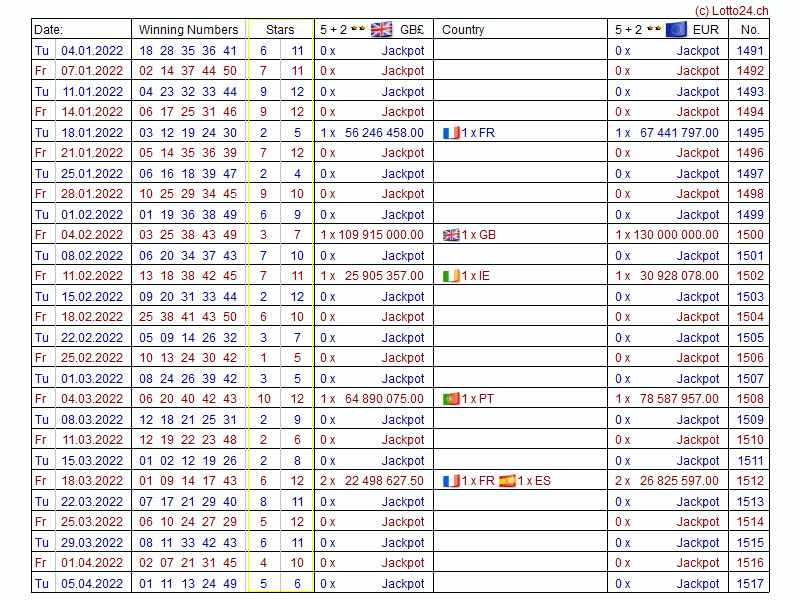Click the Ireland flag in the 11.02.2022 row
This screenshot has width=800, height=600.
pyautogui.click(x=451, y=276)
